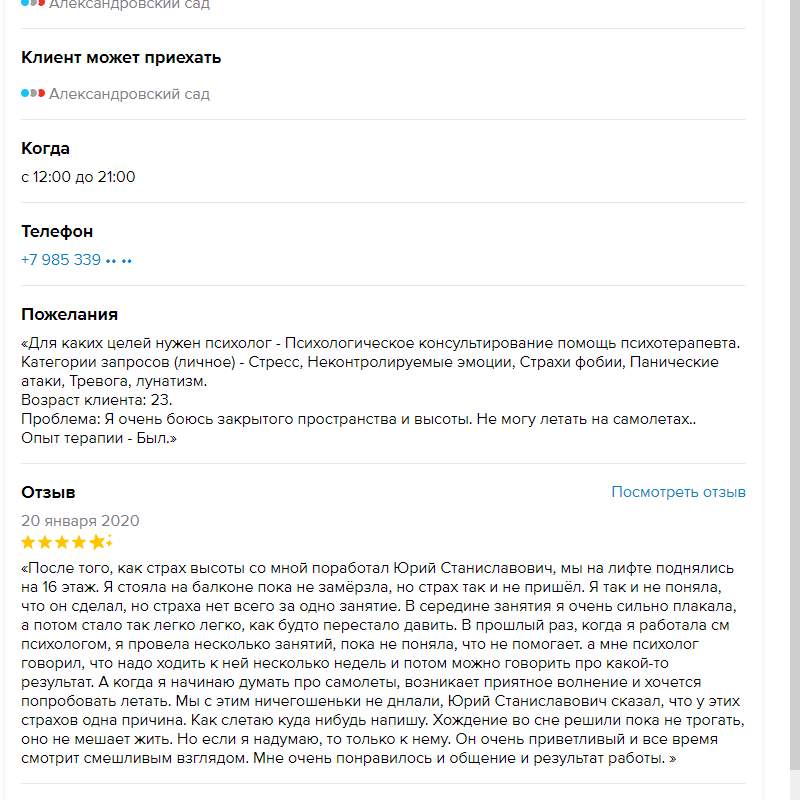
Task: Click the time range с 12:00 до 21:00
Action: [x=78, y=177]
